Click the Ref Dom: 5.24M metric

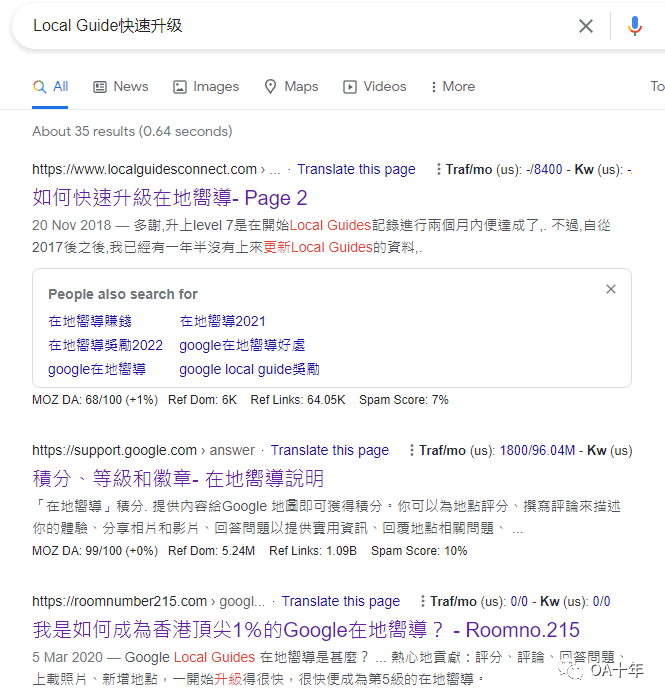pyautogui.click(x=211, y=551)
